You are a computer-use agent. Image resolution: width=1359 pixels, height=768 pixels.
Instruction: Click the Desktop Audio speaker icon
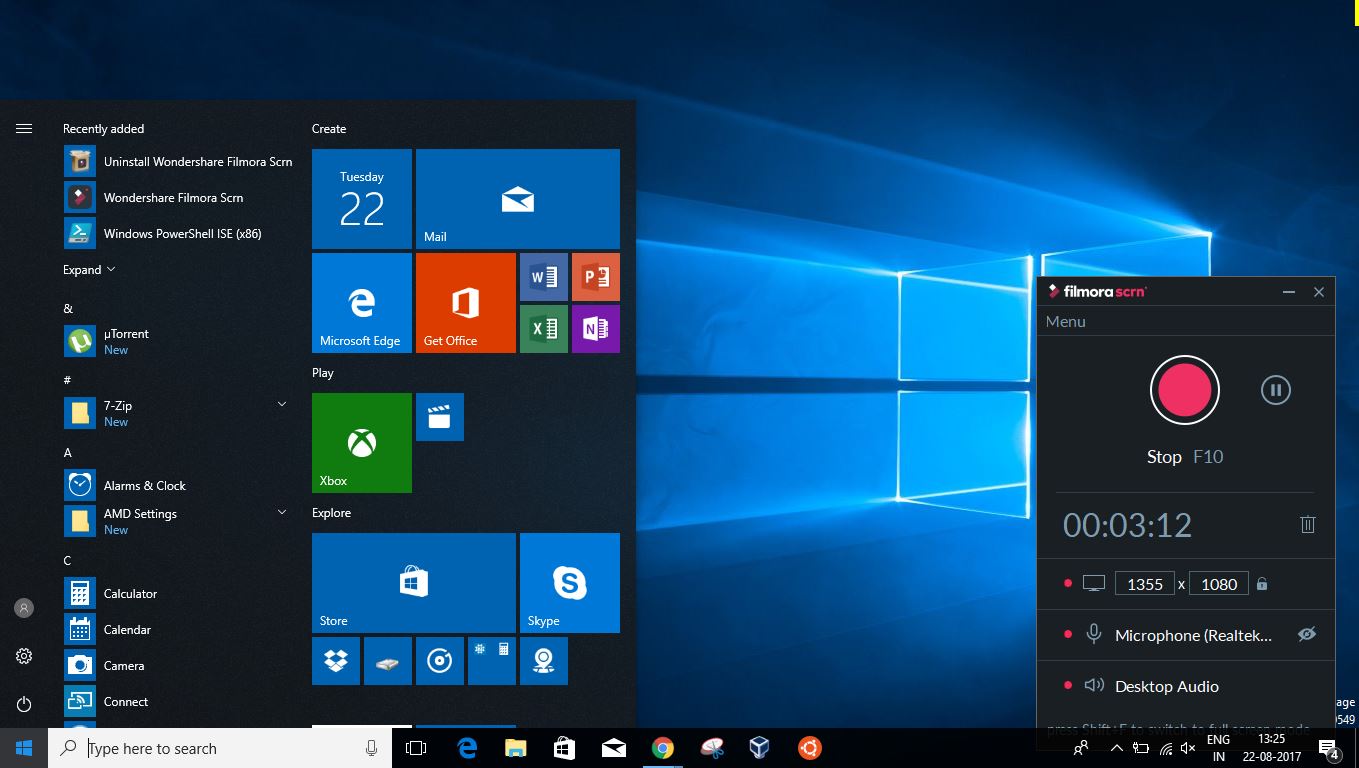(x=1094, y=686)
